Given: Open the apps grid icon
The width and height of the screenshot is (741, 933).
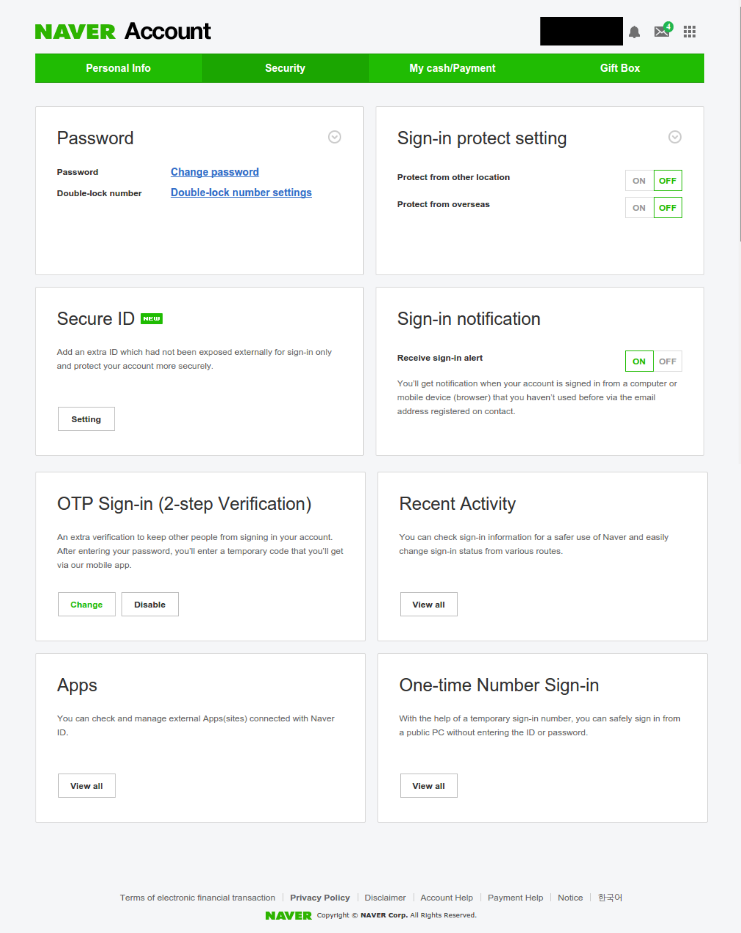Looking at the screenshot, I should tap(689, 32).
